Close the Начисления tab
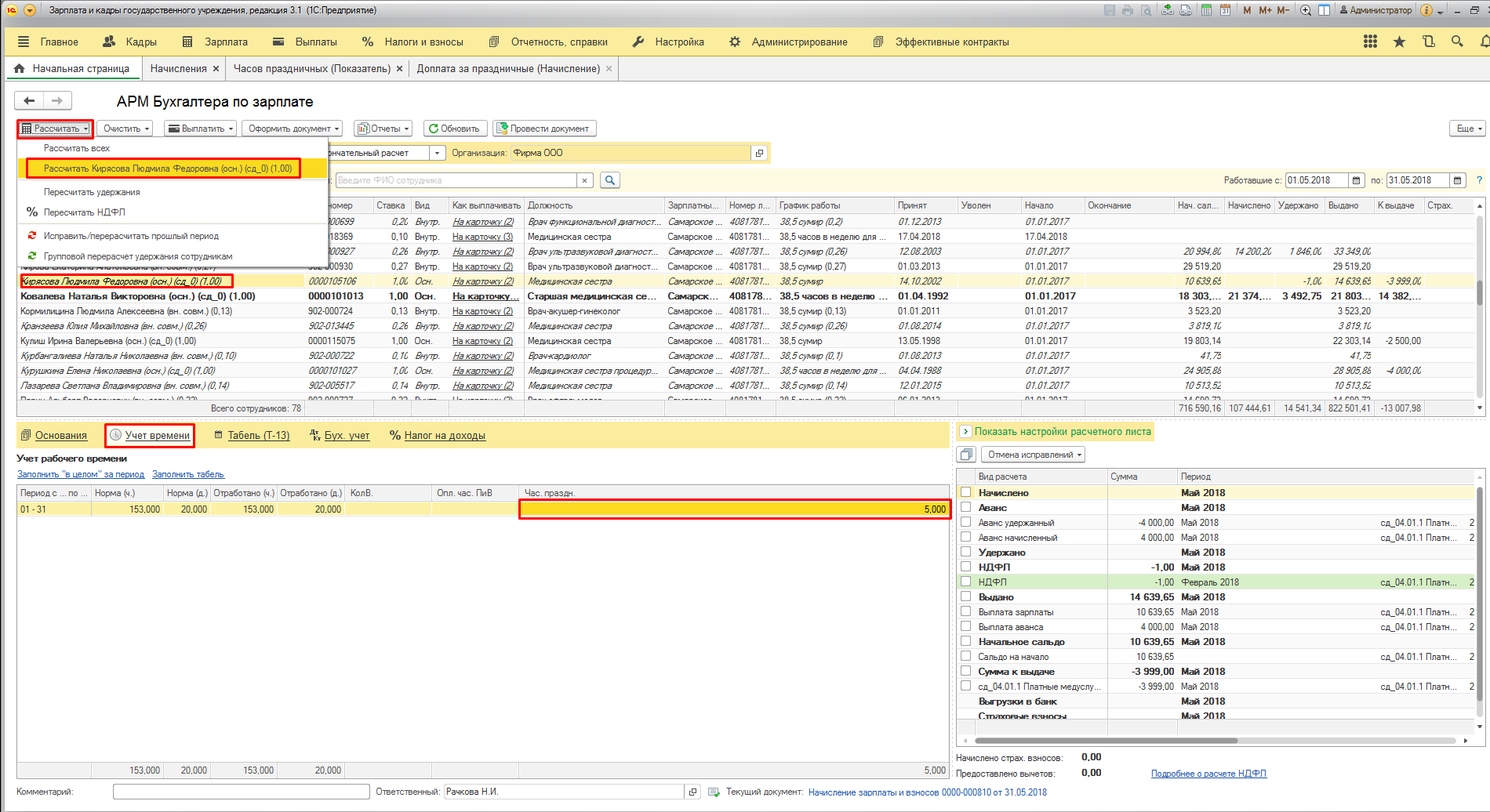 click(216, 69)
